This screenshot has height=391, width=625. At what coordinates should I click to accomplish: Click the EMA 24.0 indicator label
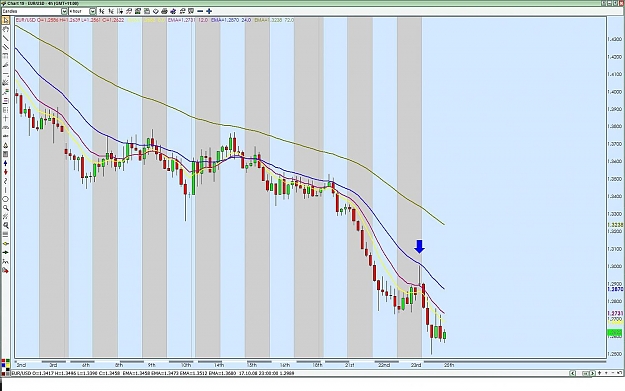pyautogui.click(x=231, y=20)
